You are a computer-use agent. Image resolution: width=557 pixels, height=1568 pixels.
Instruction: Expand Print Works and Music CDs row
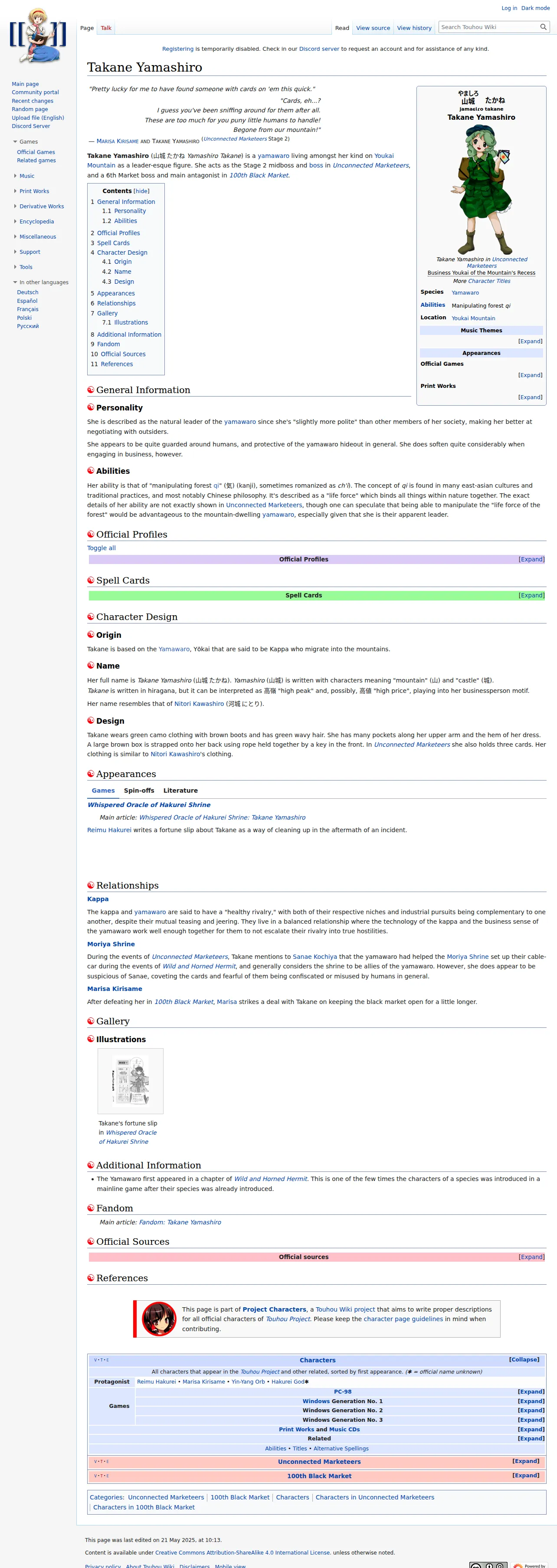pos(531,1429)
